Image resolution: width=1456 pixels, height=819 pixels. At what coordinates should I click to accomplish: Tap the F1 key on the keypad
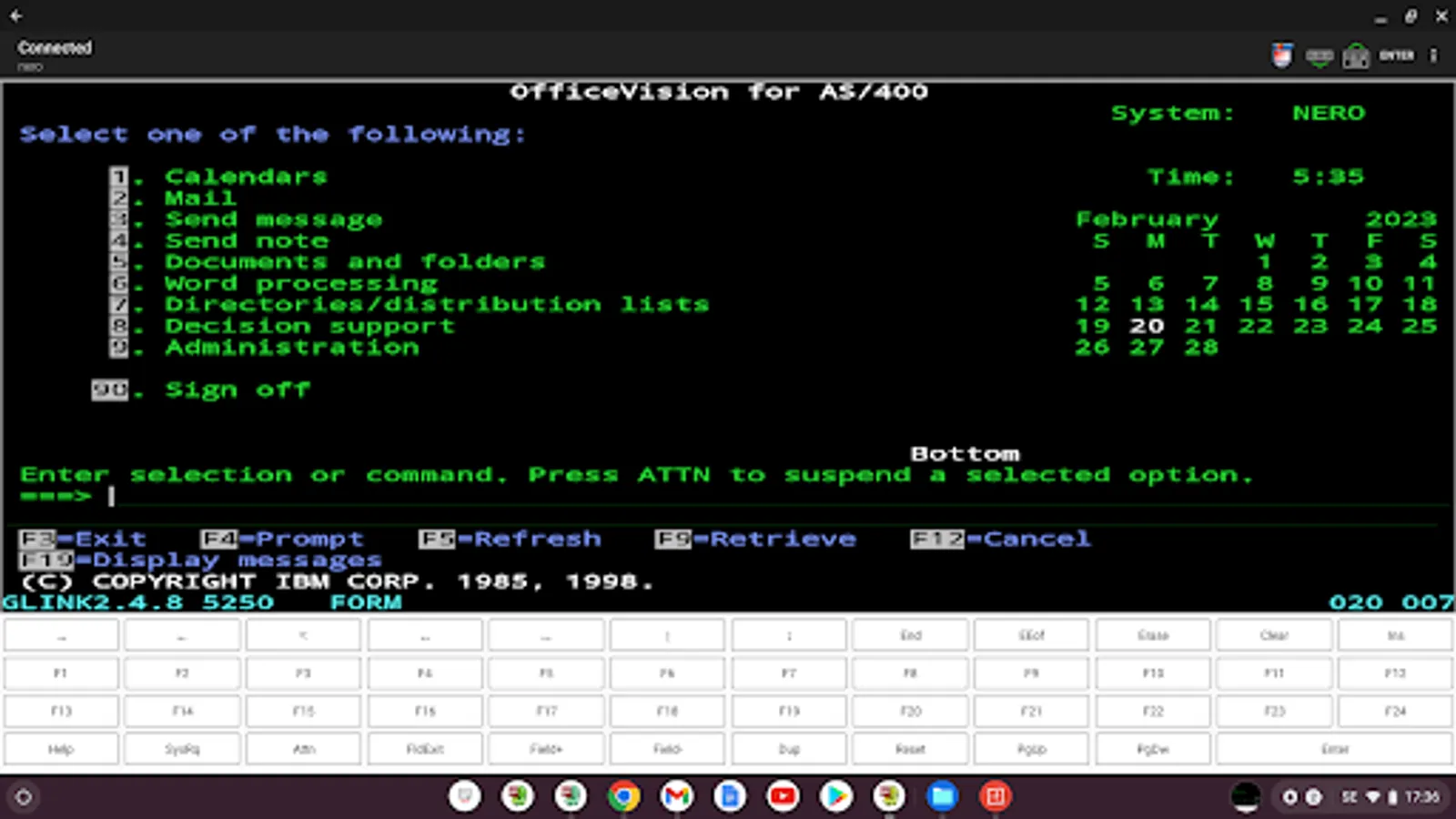61,673
